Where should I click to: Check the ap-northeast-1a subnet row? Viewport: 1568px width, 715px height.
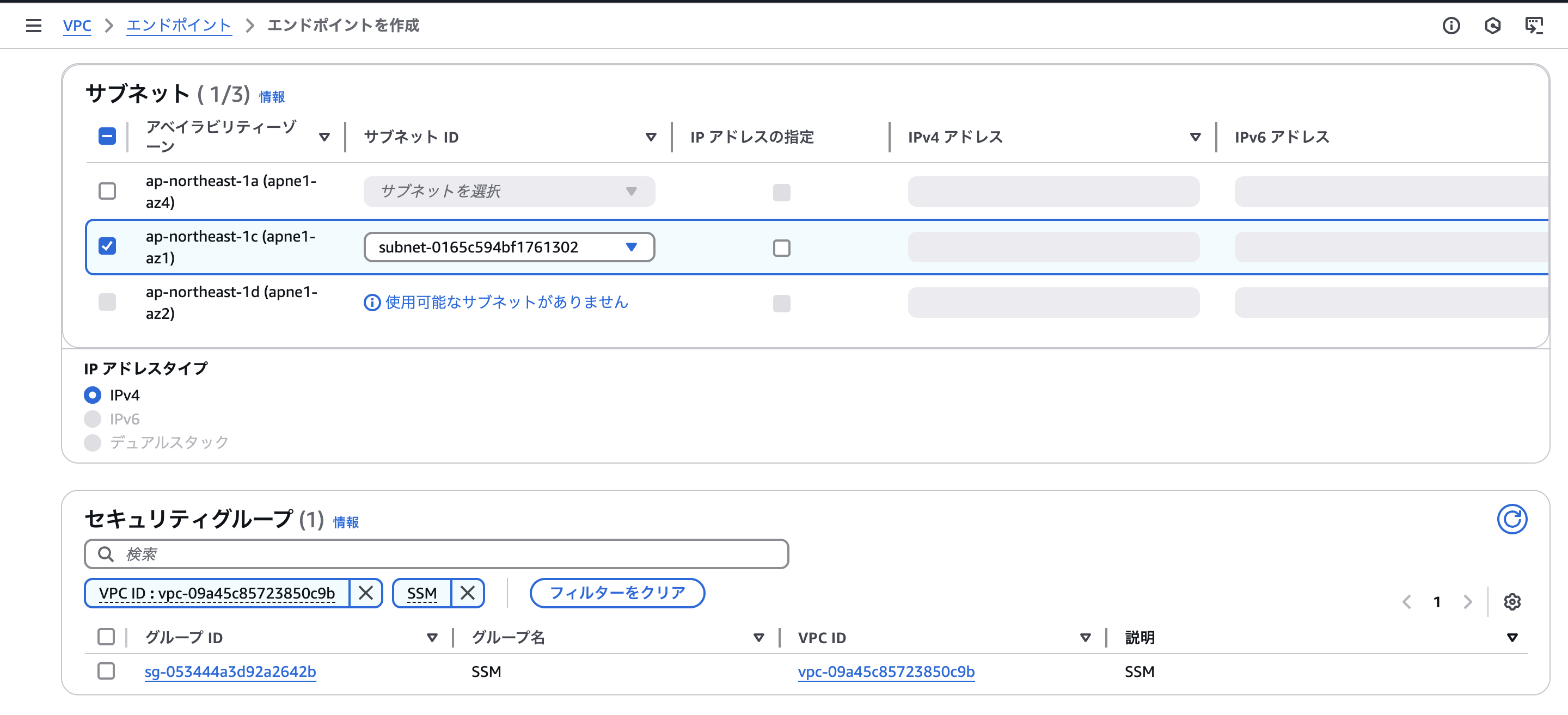pyautogui.click(x=107, y=191)
